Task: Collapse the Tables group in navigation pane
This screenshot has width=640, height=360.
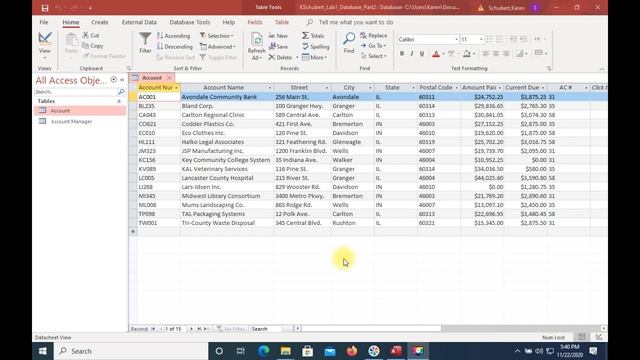Action: click(119, 101)
